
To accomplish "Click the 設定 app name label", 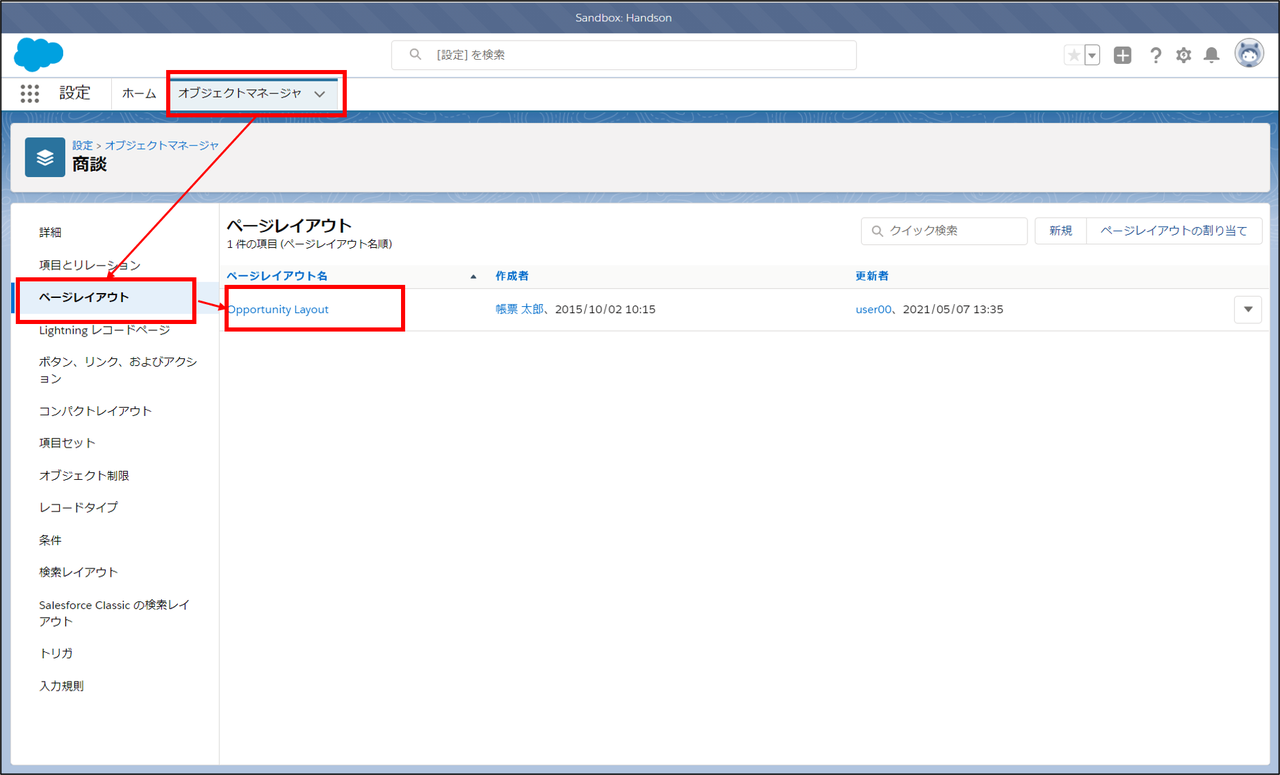I will point(75,93).
